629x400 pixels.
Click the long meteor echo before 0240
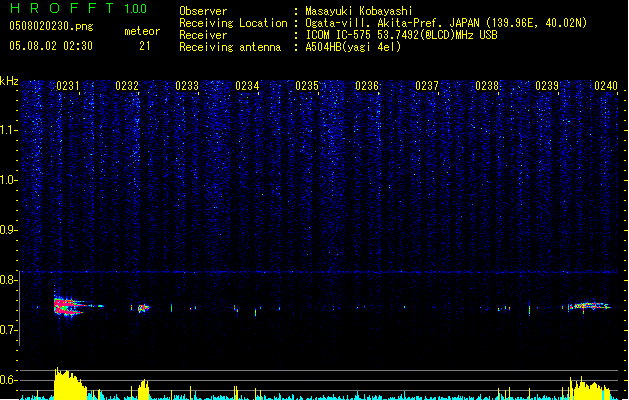point(590,306)
